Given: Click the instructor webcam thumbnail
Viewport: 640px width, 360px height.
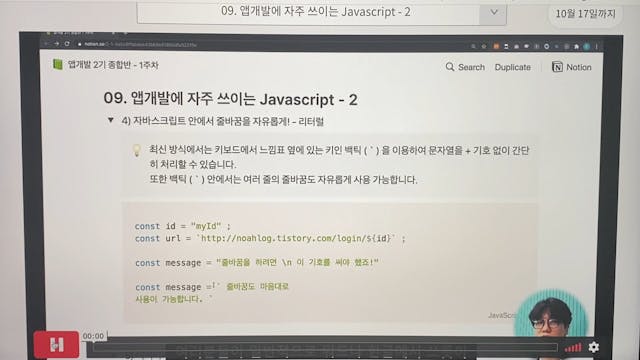Looking at the screenshot, I should (550, 314).
